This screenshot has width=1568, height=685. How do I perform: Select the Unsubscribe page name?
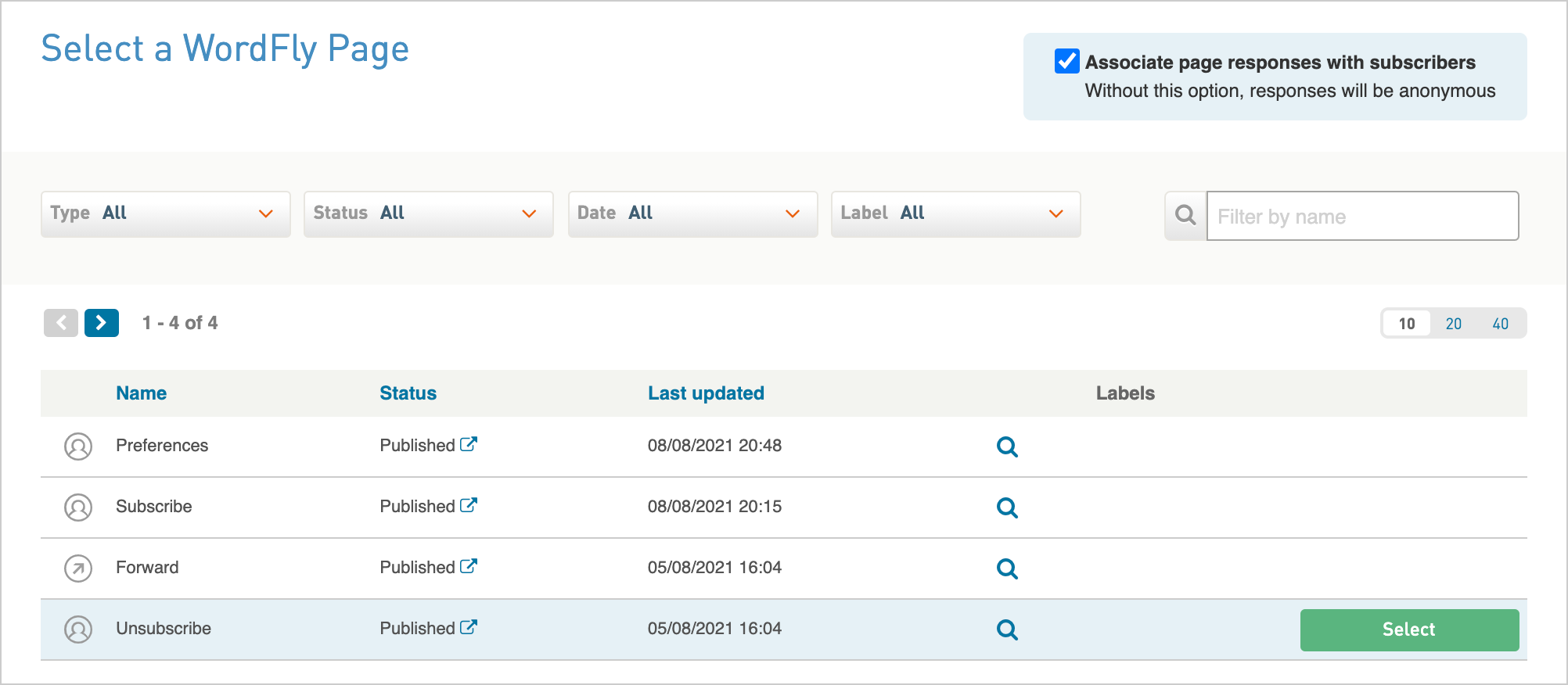click(x=164, y=629)
